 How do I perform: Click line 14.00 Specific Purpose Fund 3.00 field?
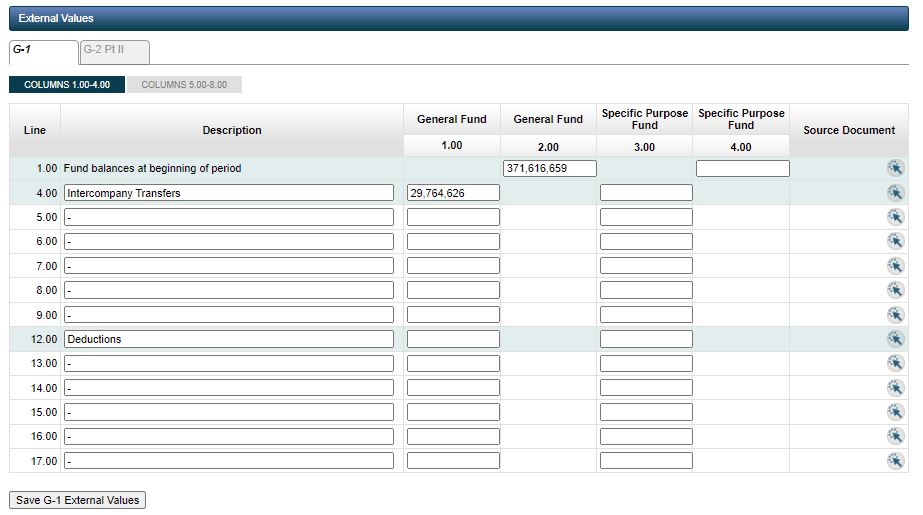[646, 387]
